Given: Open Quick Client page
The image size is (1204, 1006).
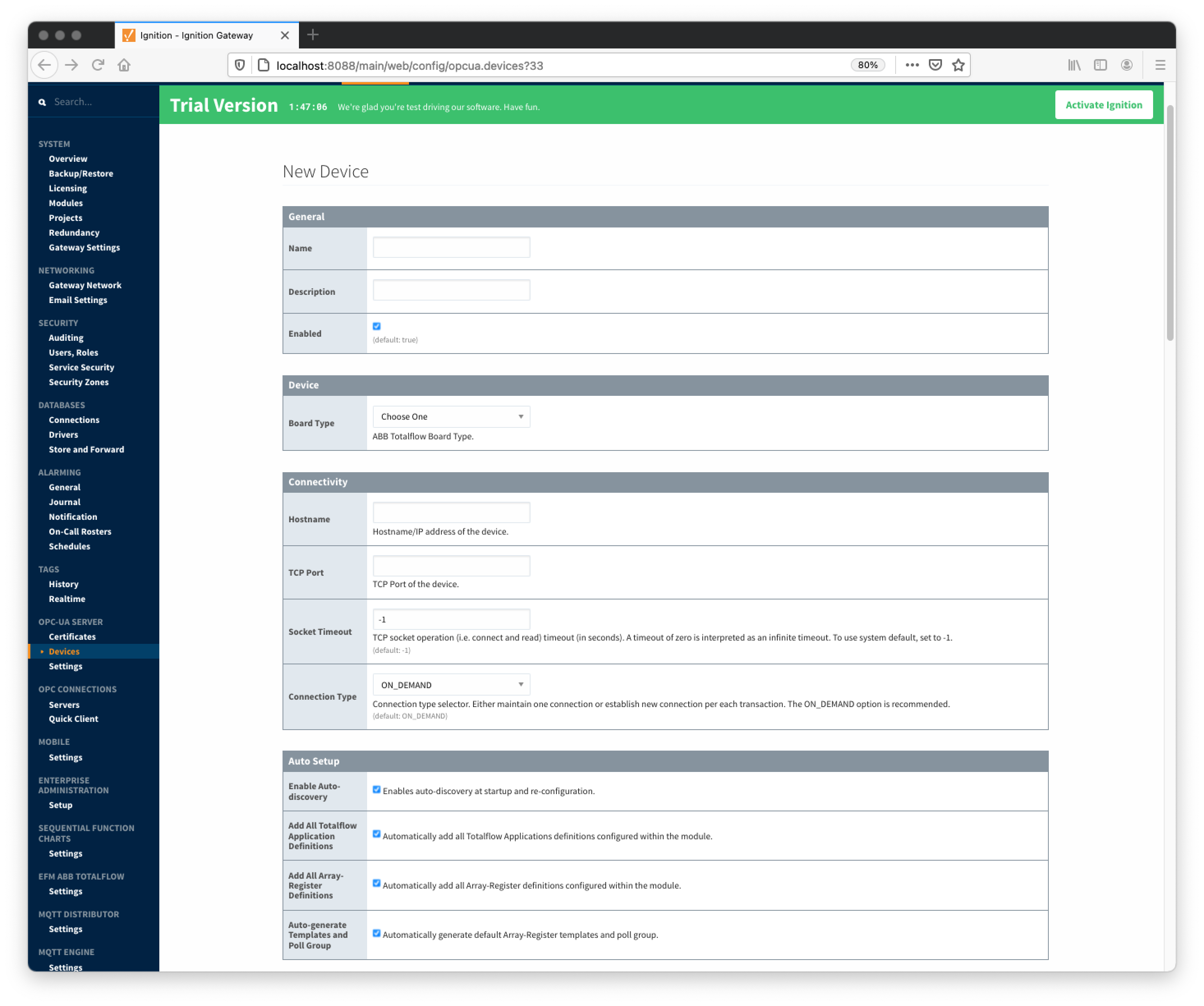Looking at the screenshot, I should (74, 719).
